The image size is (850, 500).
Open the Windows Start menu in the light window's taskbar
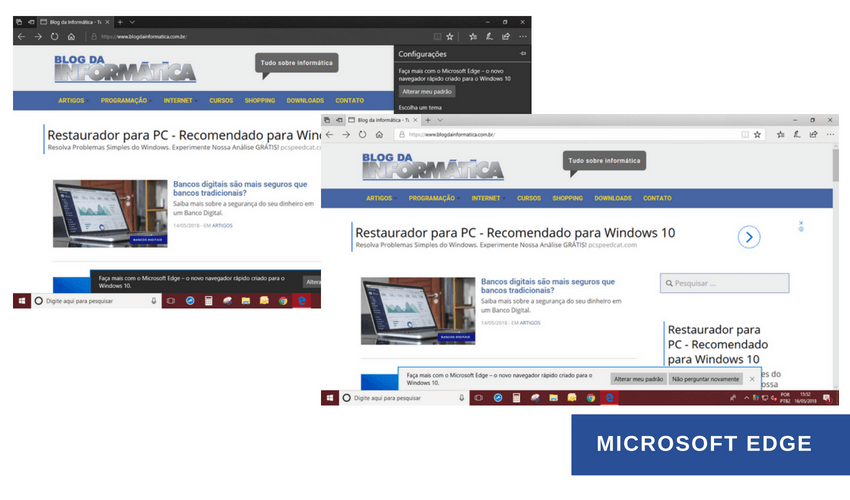330,398
